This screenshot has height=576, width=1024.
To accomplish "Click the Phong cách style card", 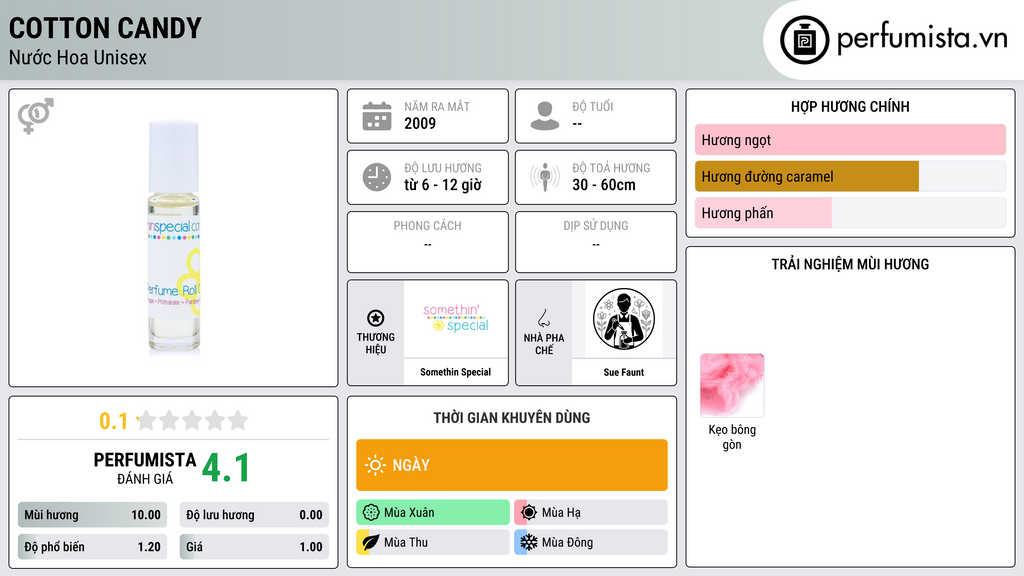I will click(428, 242).
